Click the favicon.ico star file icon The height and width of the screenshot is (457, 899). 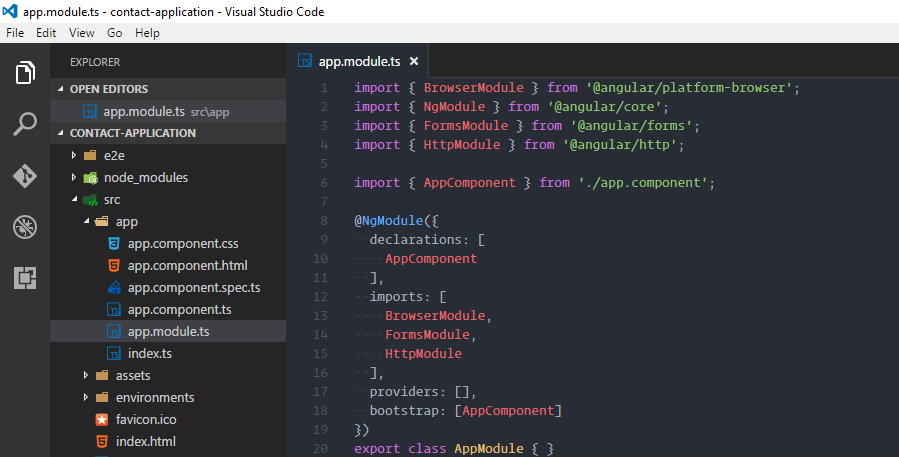(x=101, y=419)
